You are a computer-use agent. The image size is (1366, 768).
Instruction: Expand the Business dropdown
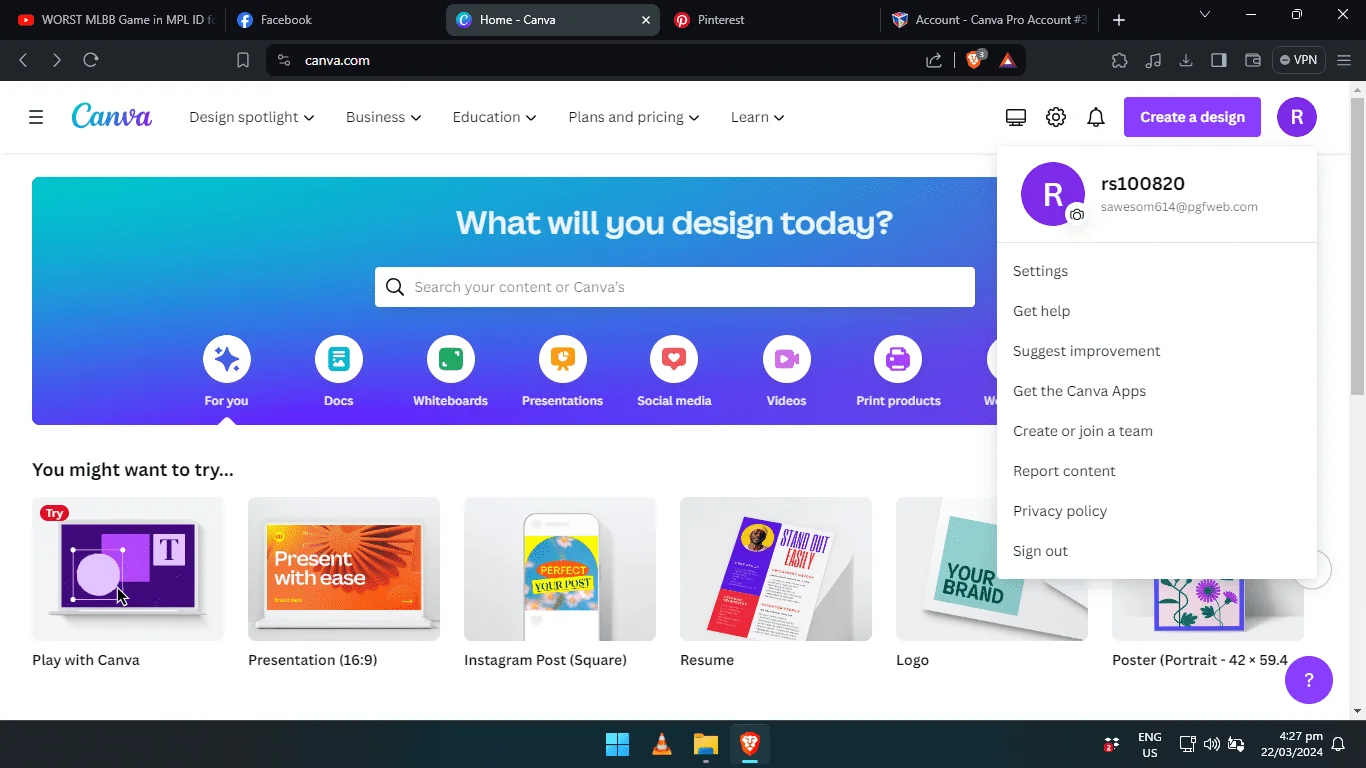(384, 117)
